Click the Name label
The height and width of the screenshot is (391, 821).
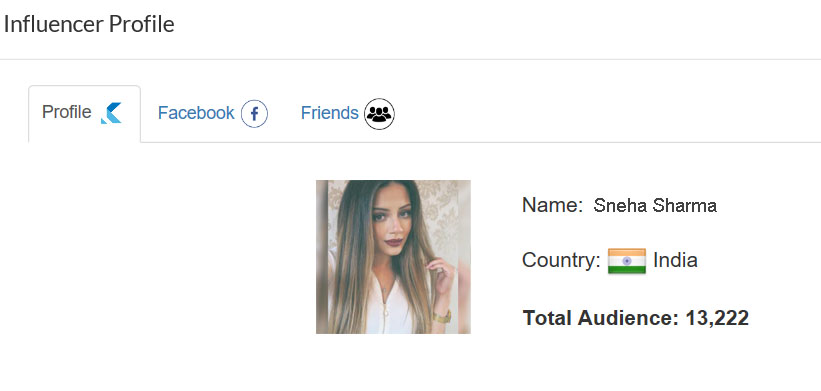click(x=552, y=205)
